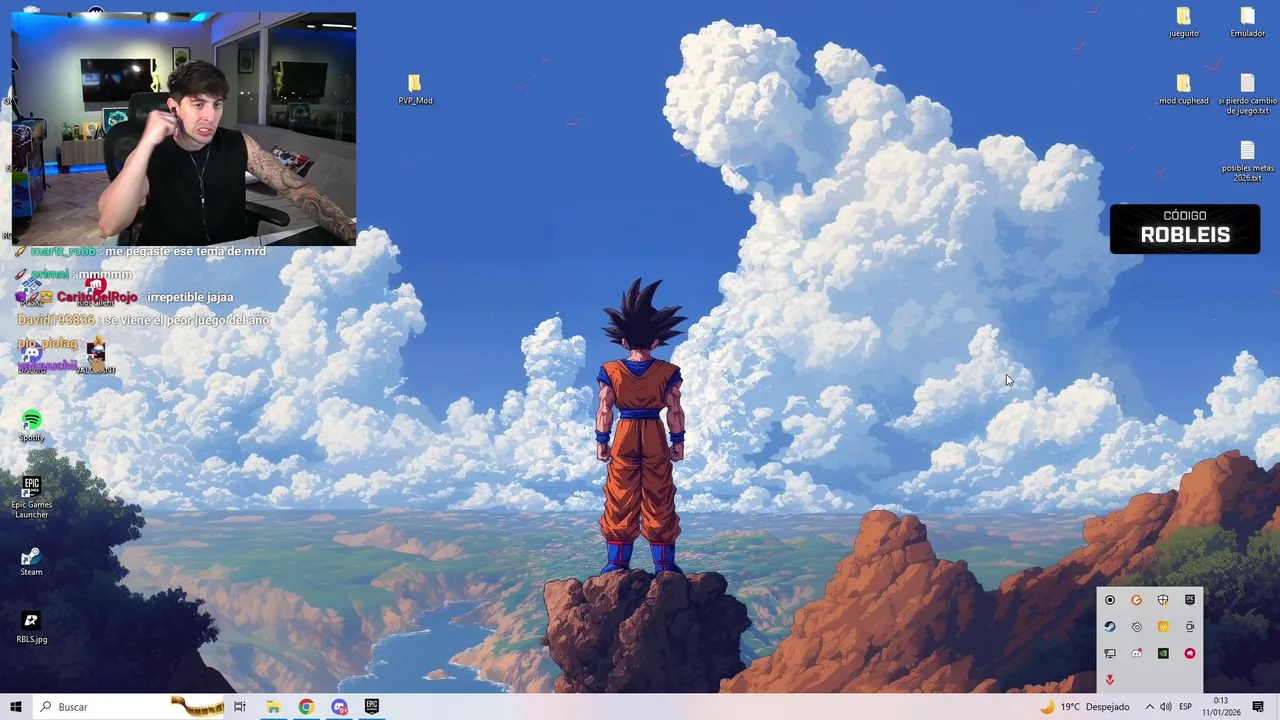Screen dimensions: 1280x720
Task: Select 'posibles metas 2026.txt' file
Action: 1247,161
